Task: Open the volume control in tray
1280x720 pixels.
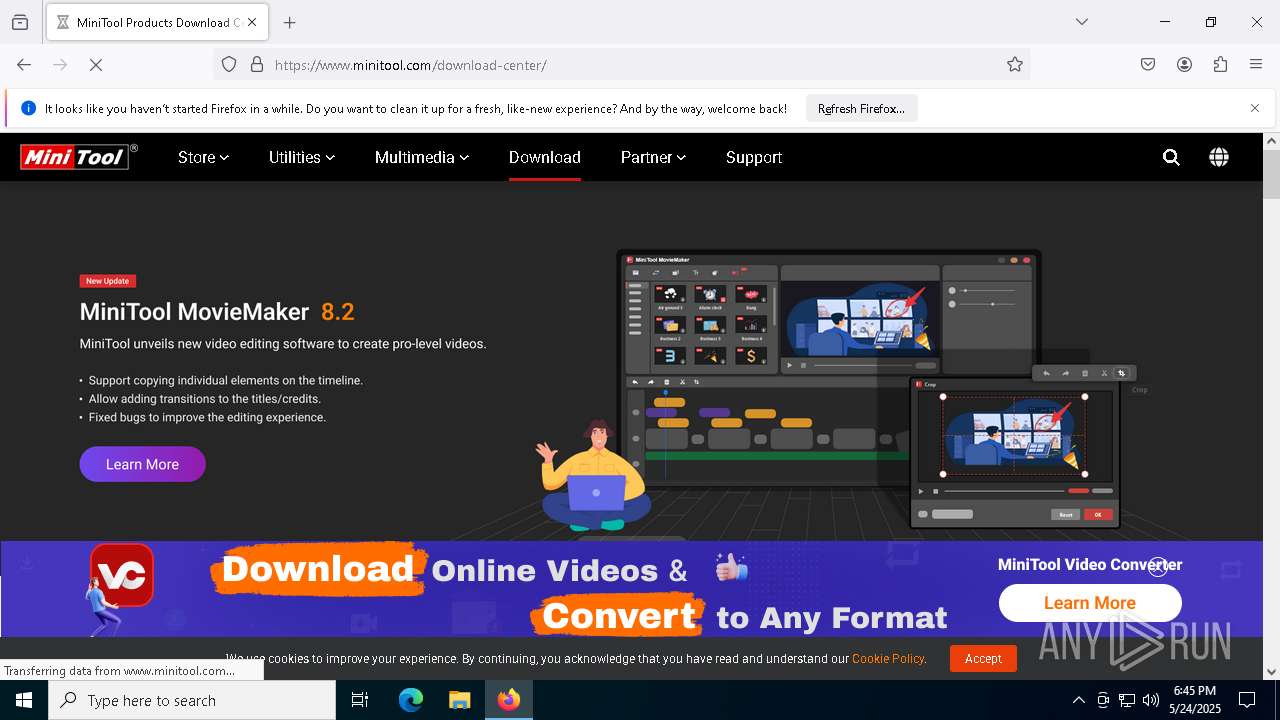Action: click(1151, 700)
